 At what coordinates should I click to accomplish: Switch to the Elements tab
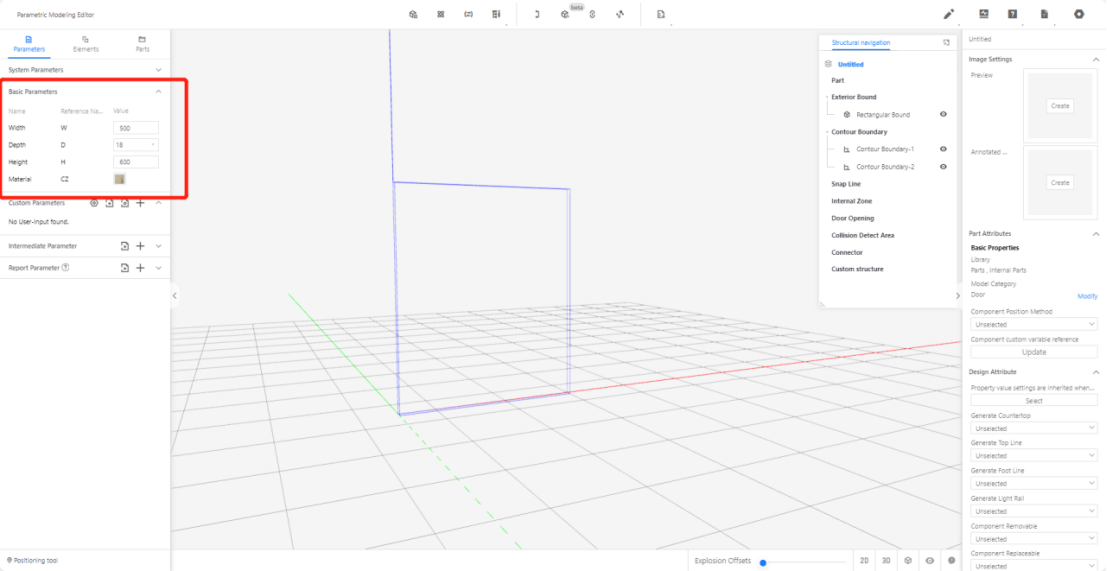click(86, 43)
